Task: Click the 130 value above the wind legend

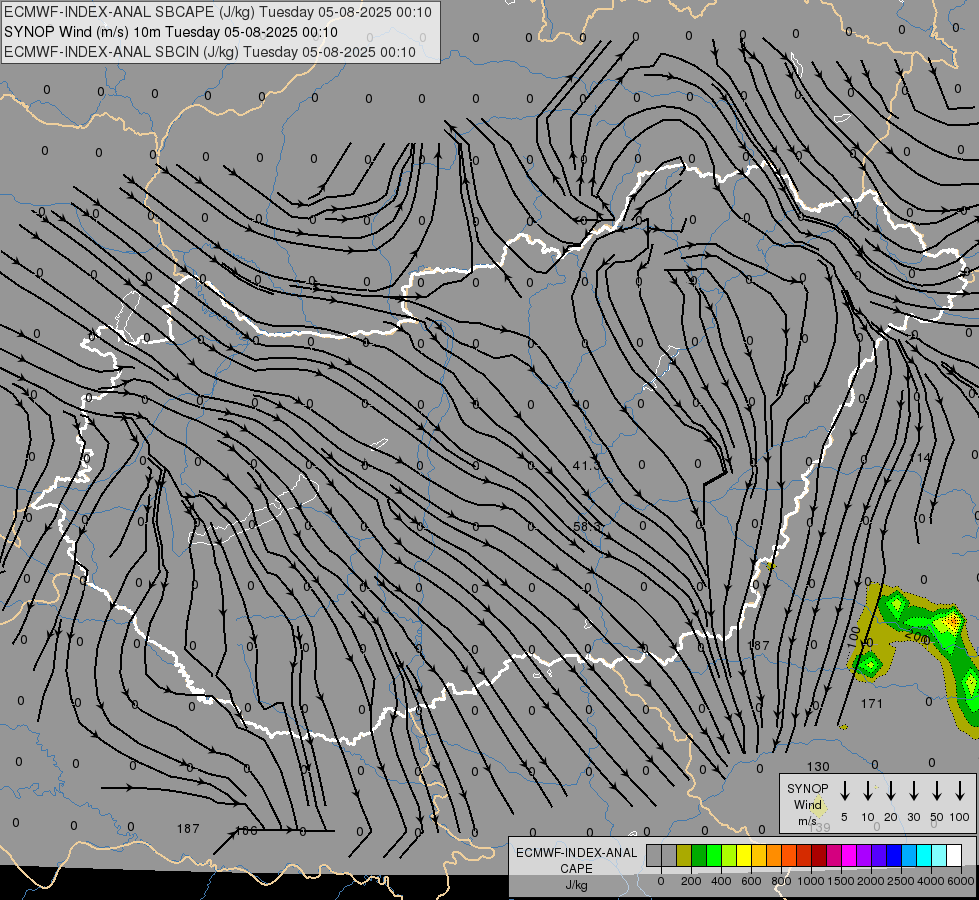Action: tap(818, 766)
